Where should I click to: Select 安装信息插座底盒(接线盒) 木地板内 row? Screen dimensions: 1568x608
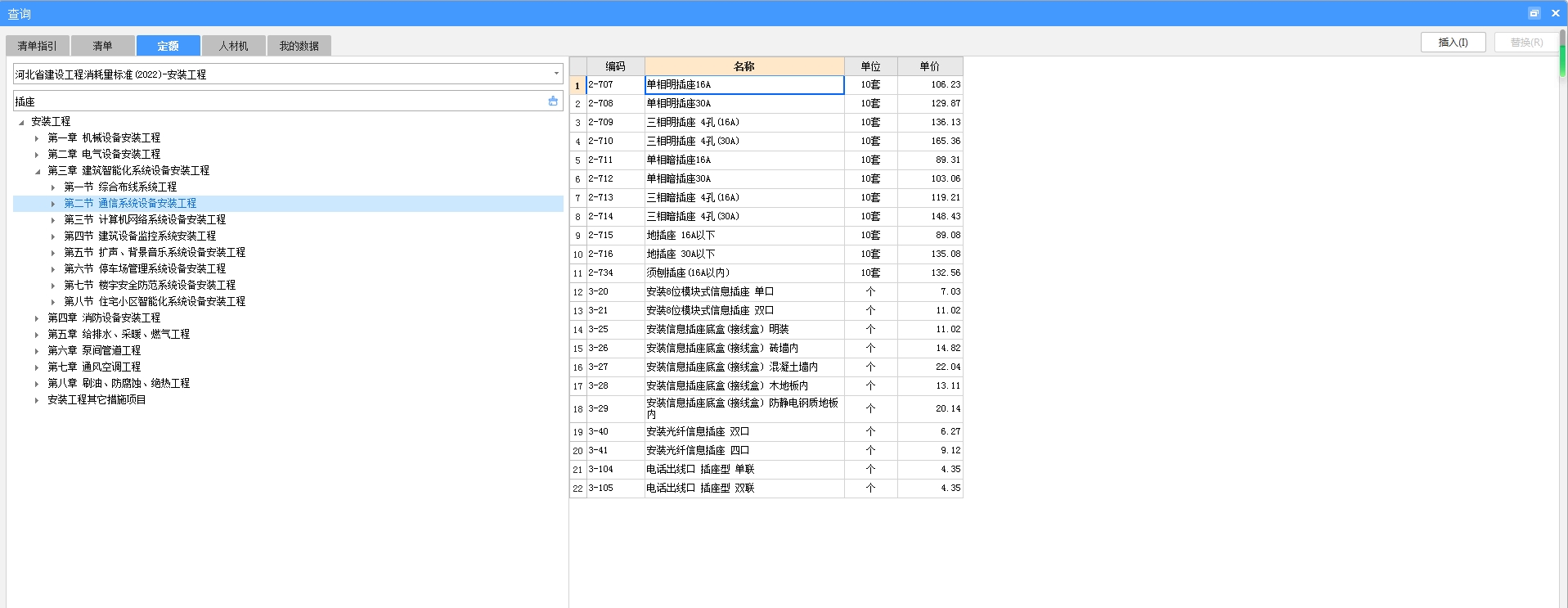point(744,385)
